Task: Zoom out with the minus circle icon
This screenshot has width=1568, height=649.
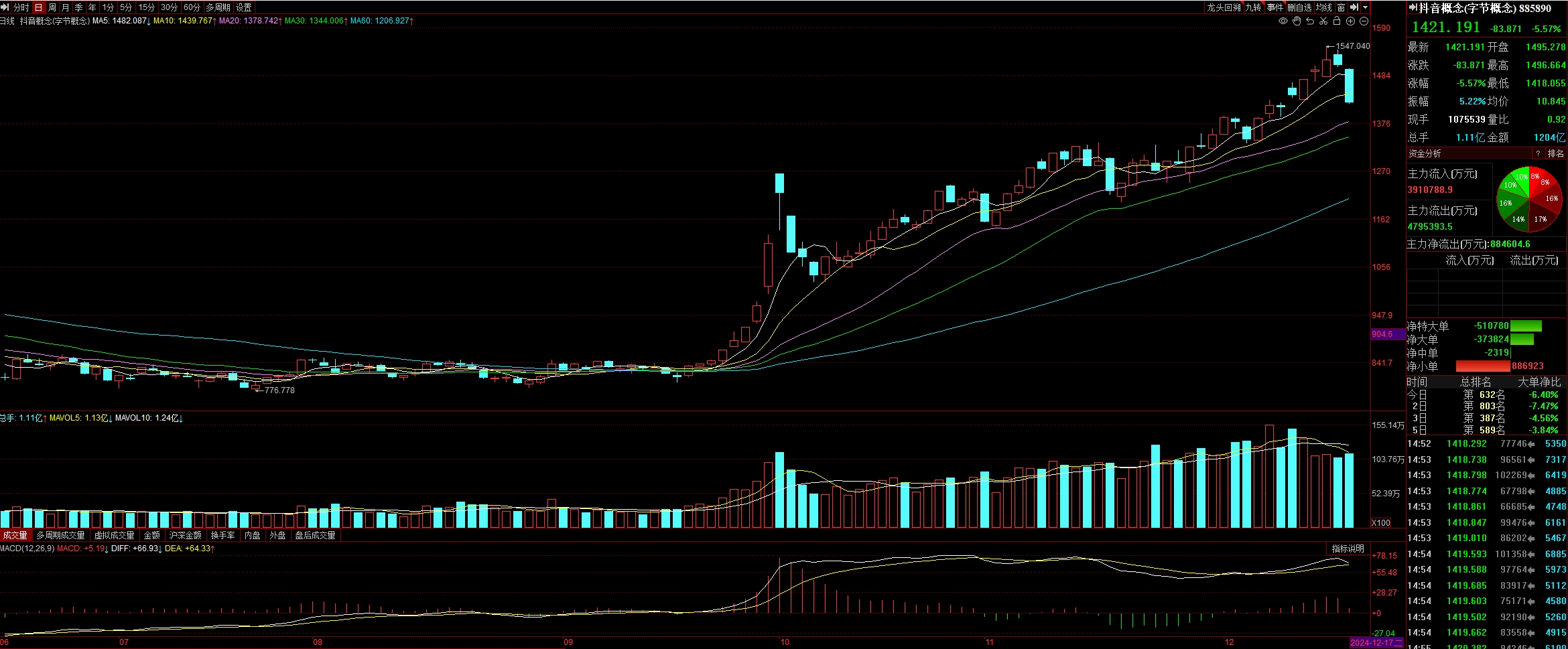Action: (x=1364, y=21)
